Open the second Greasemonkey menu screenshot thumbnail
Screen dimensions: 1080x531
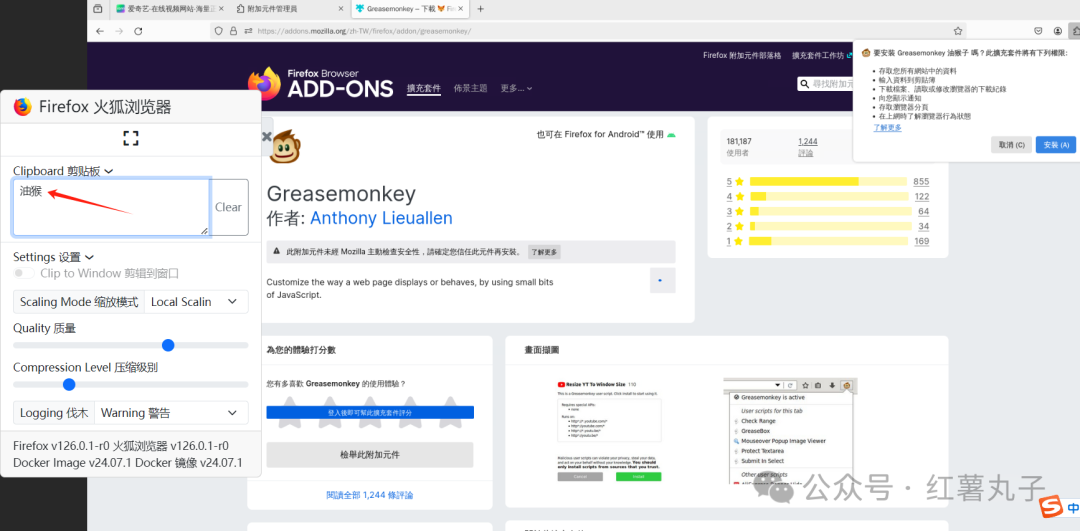tap(790, 430)
